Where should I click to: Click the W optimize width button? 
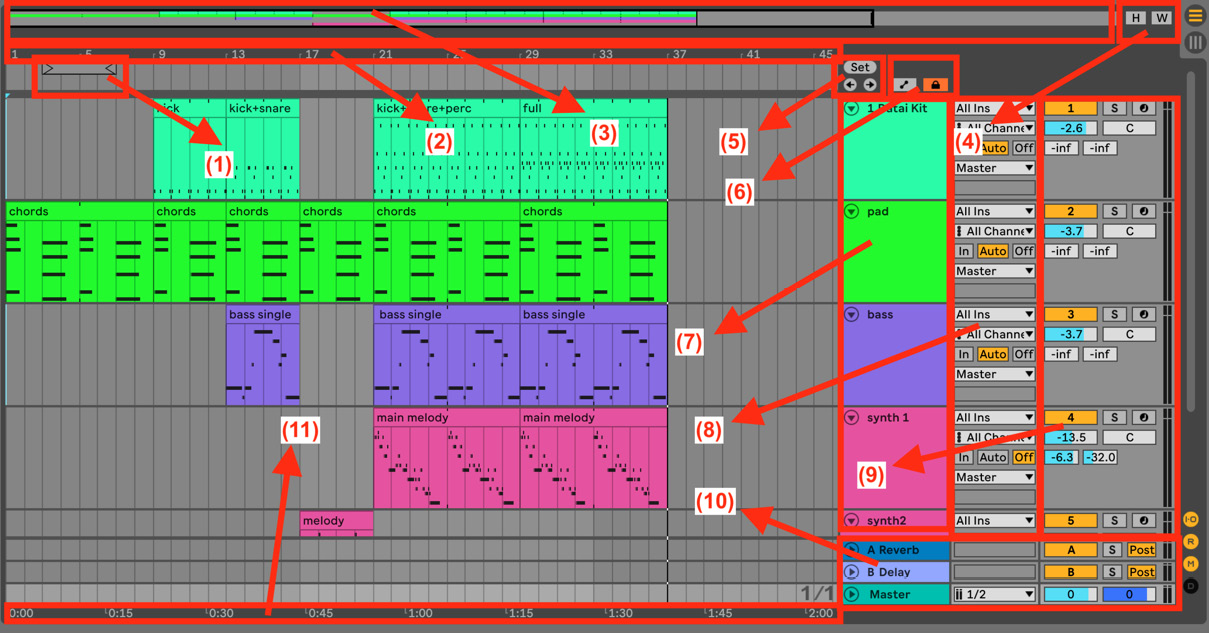point(1161,17)
